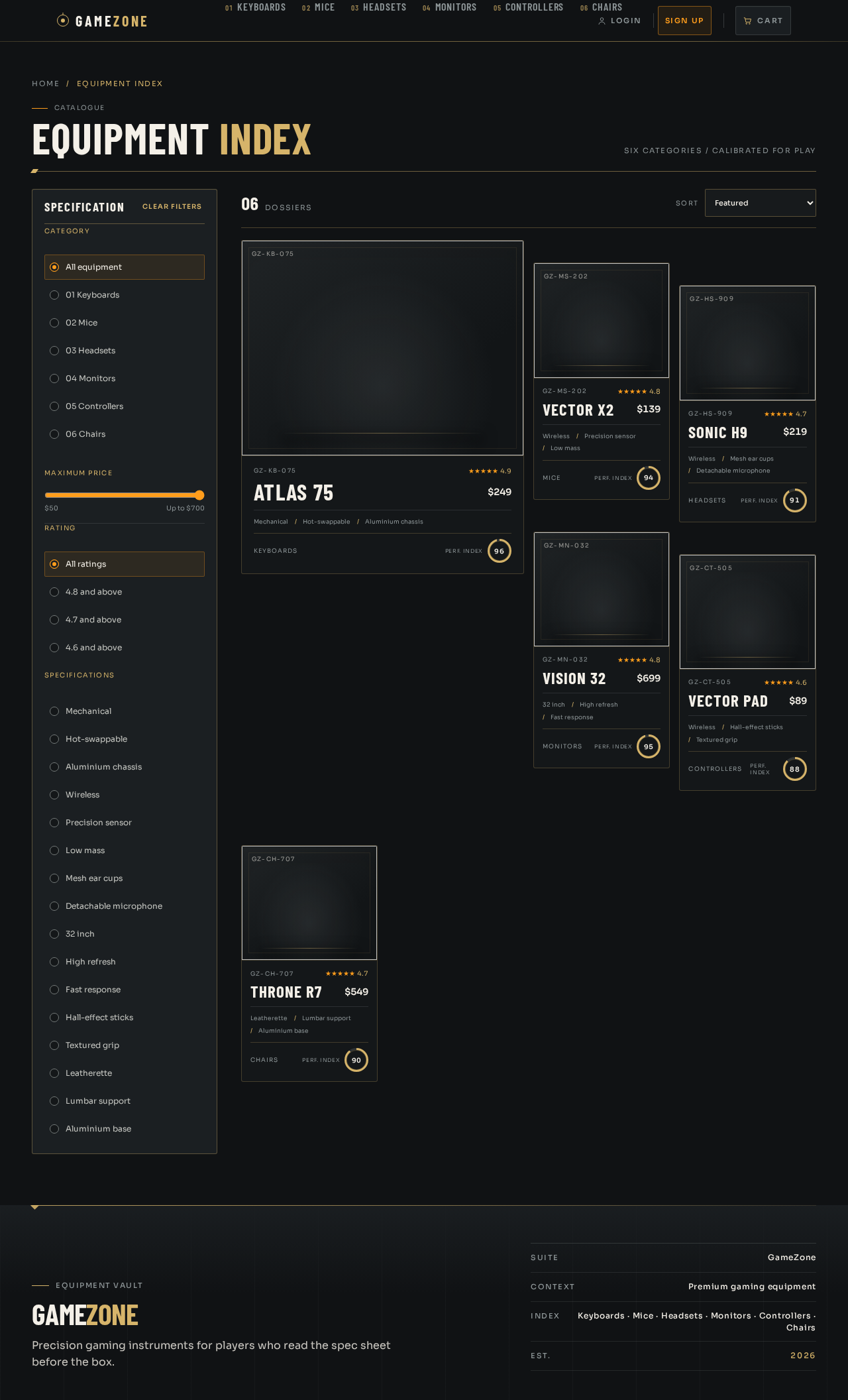Click the maximum price slider handle

[x=199, y=495]
